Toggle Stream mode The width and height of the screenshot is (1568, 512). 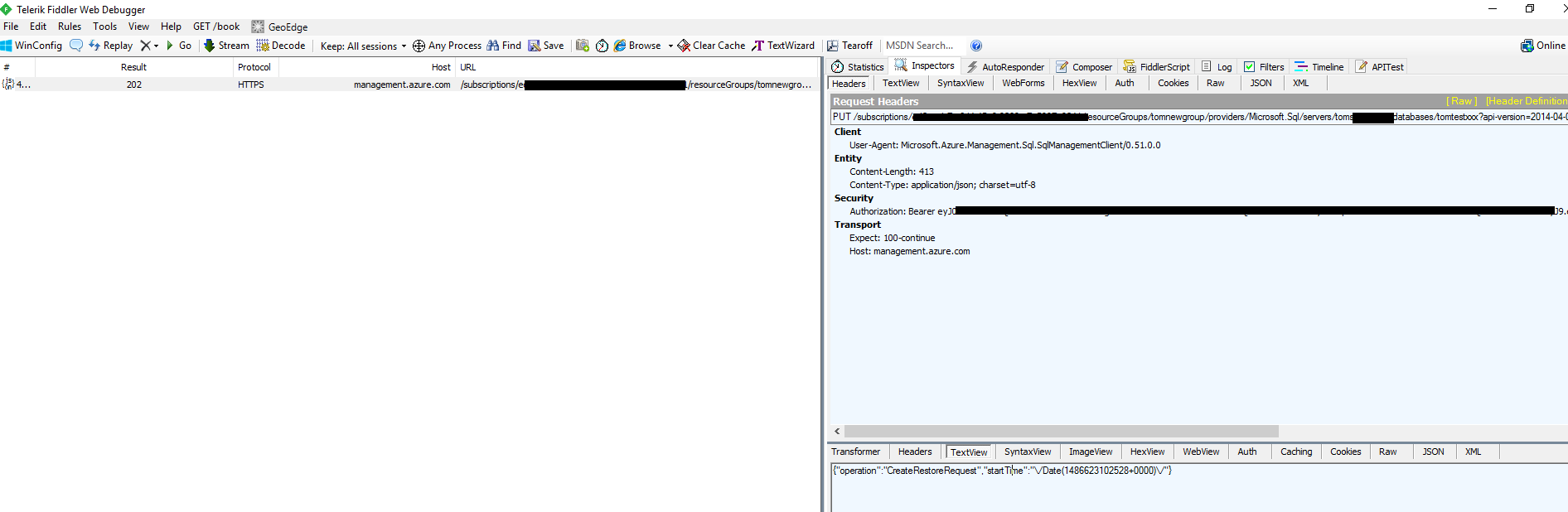[x=226, y=46]
